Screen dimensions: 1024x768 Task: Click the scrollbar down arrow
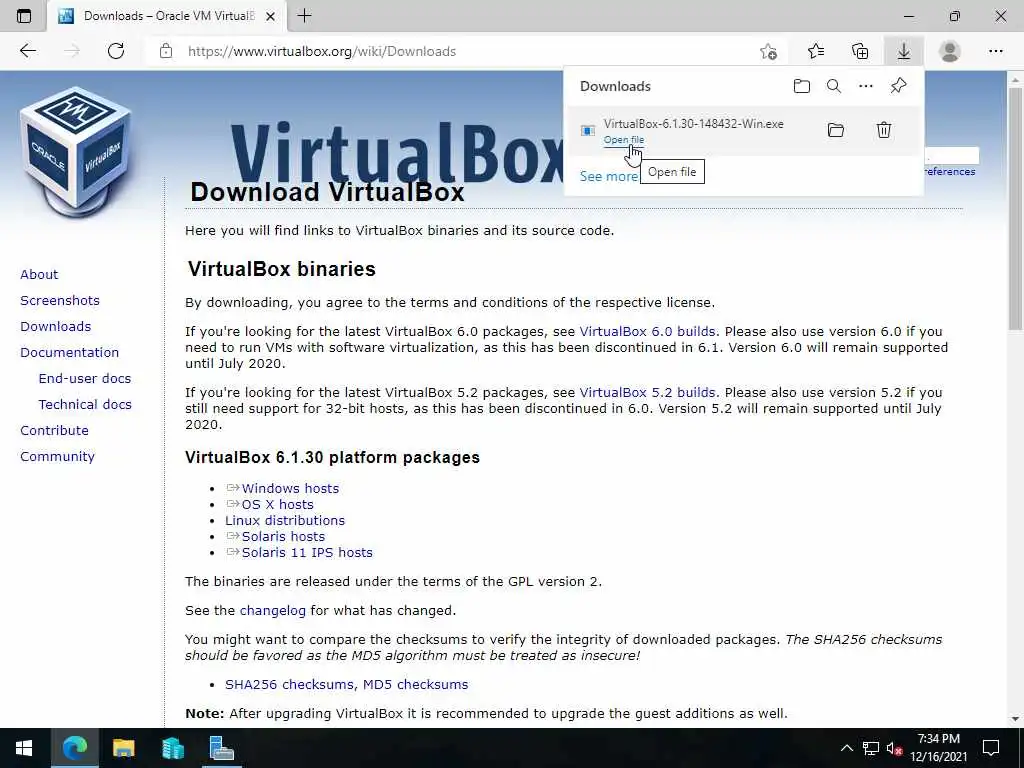click(1015, 719)
